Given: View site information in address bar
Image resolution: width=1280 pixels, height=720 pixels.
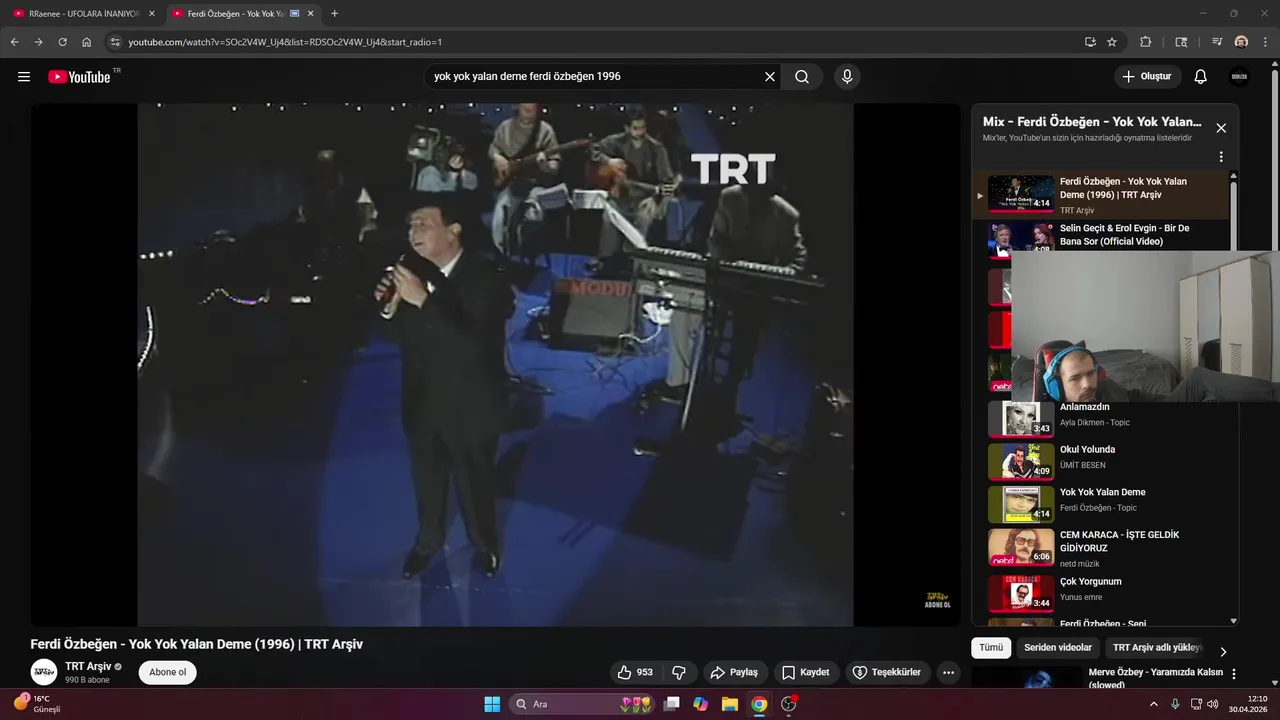Looking at the screenshot, I should pos(115,42).
